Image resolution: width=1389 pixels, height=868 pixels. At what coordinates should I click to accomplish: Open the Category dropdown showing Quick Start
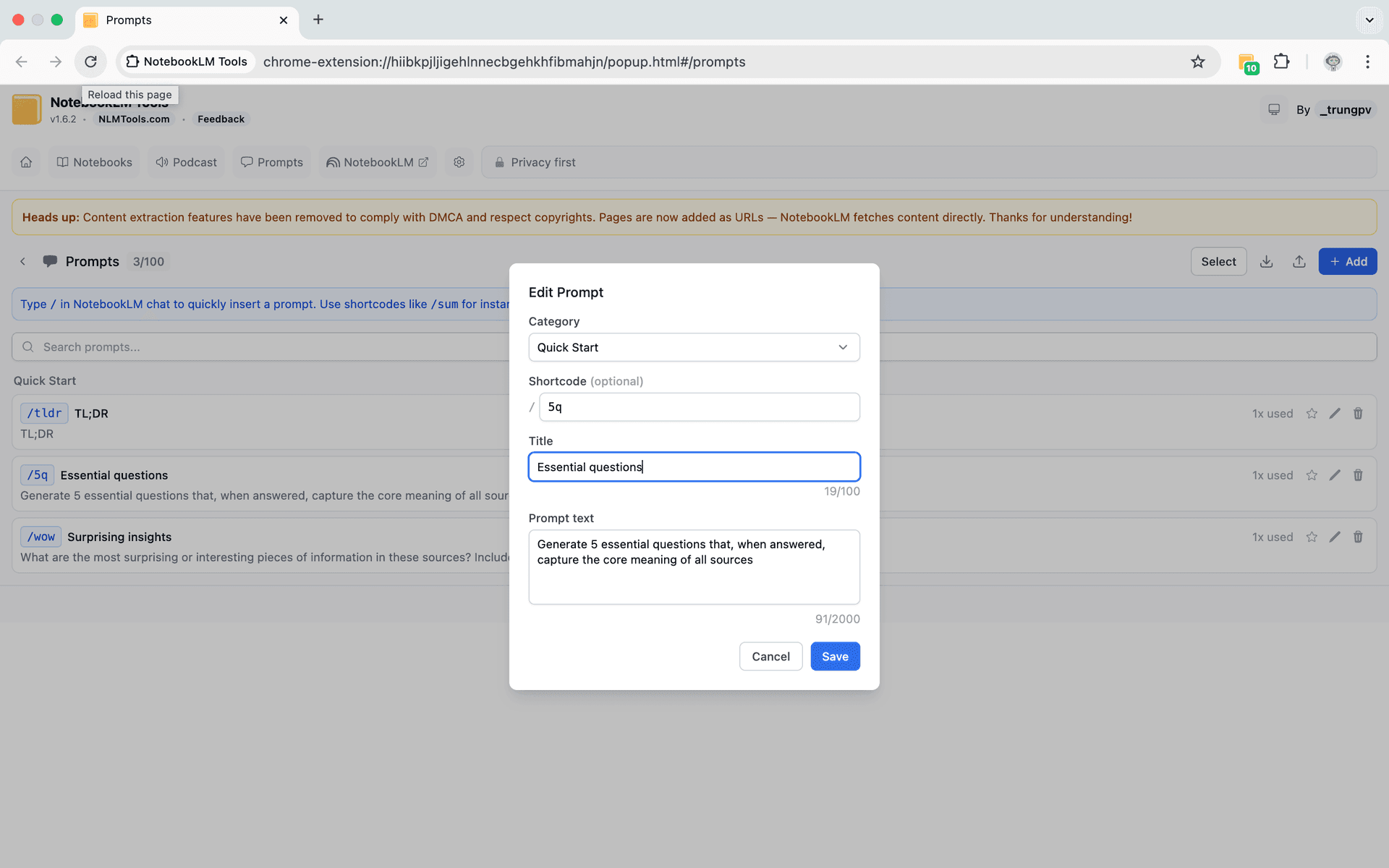coord(694,347)
